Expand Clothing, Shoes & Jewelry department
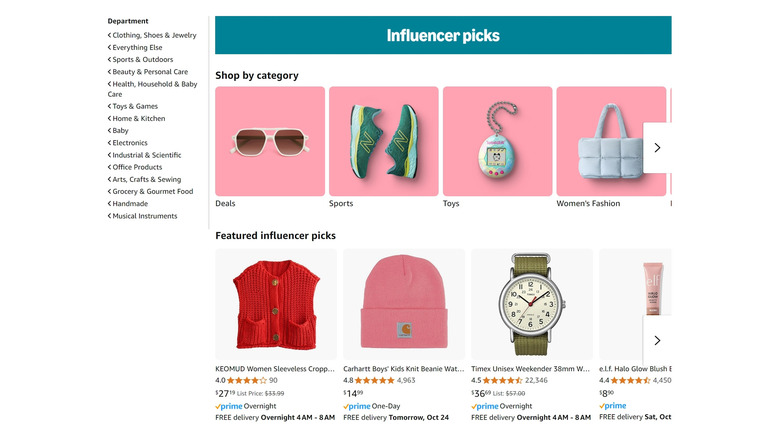This screenshot has height=438, width=780. [x=154, y=35]
